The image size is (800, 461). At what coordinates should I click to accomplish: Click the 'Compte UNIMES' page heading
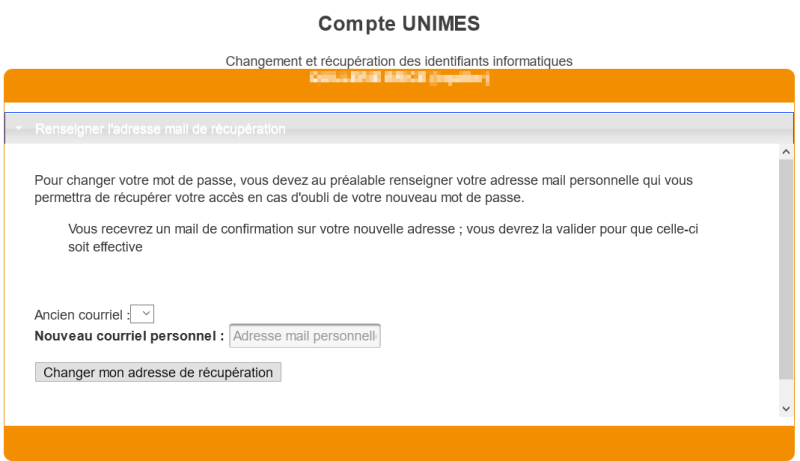[x=399, y=23]
